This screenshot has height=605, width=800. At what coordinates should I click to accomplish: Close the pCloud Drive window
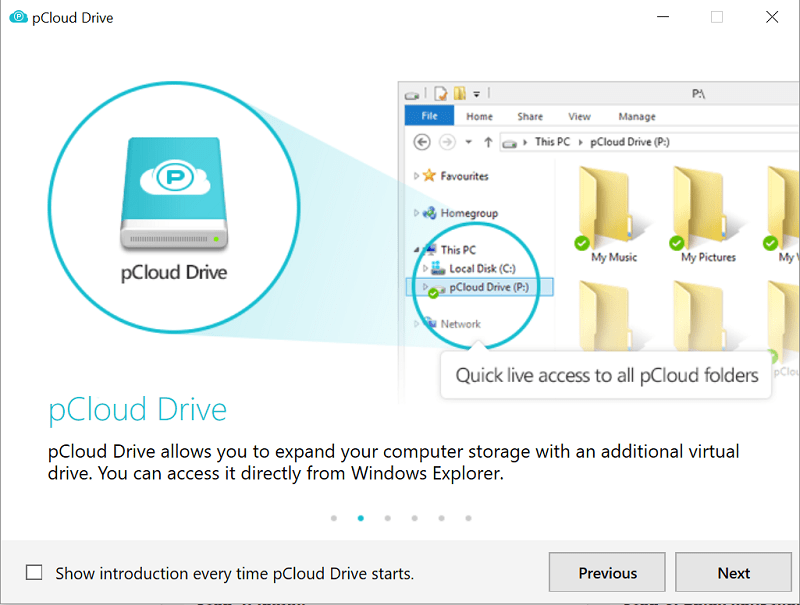[x=772, y=17]
